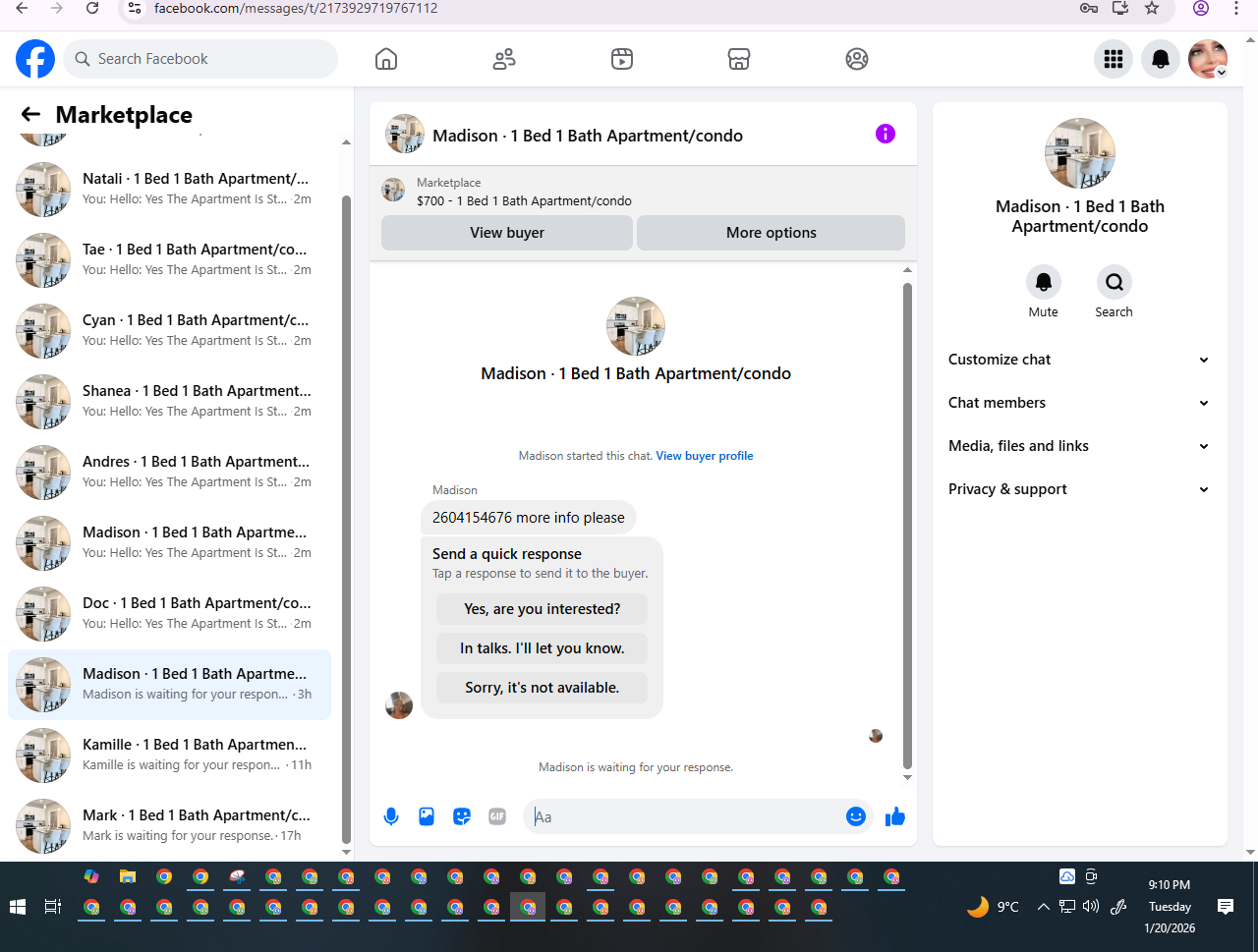Open the GIF picker

[497, 816]
